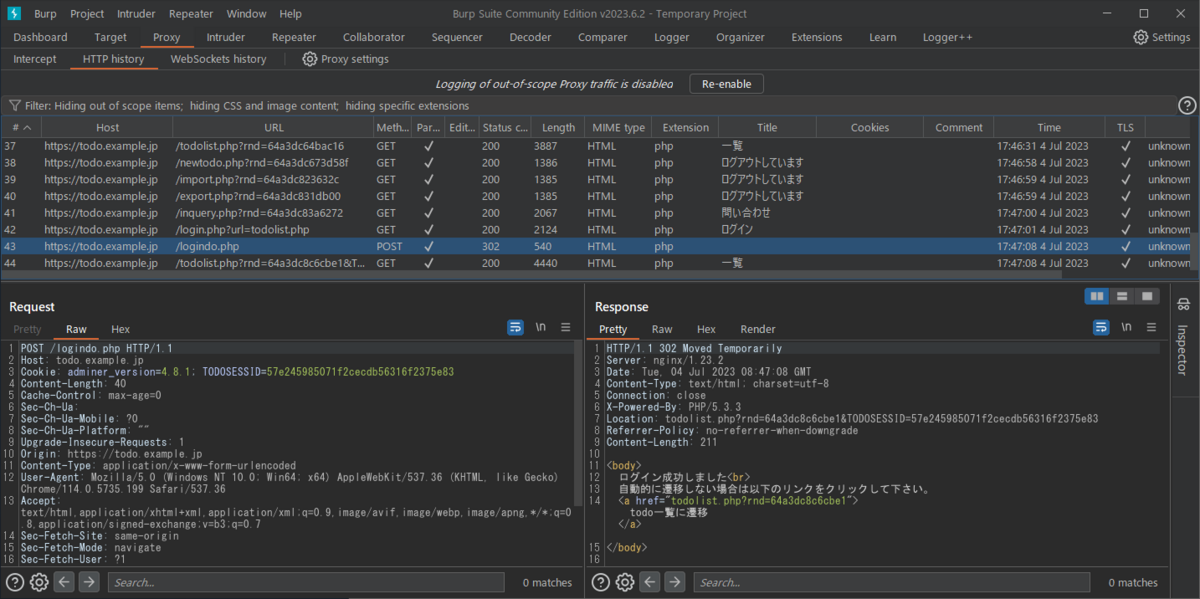
Task: Select row 42 /login.php?url=todolist.php
Action: (594, 229)
